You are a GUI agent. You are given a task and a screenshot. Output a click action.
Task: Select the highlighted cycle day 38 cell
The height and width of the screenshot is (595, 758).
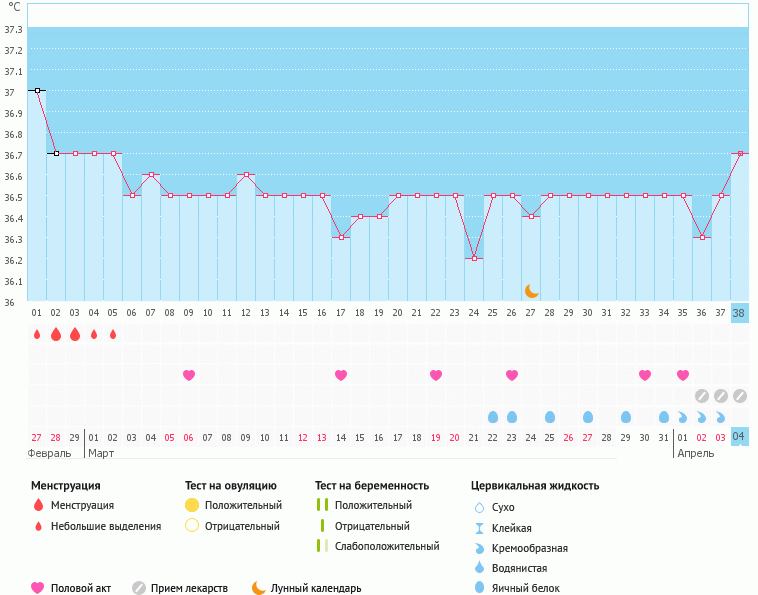point(739,312)
